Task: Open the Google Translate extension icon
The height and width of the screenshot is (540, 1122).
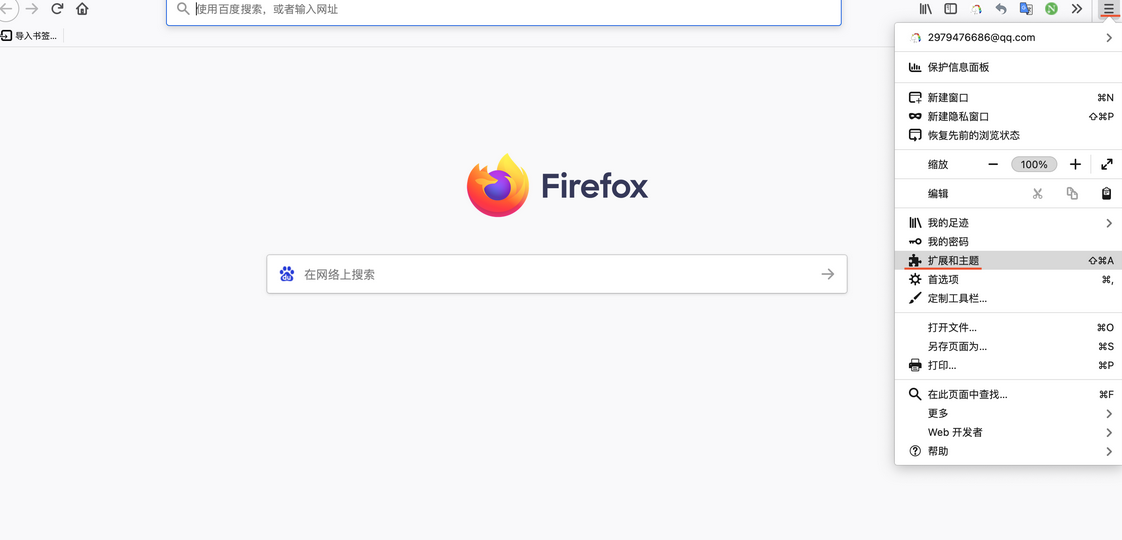Action: coord(1026,9)
